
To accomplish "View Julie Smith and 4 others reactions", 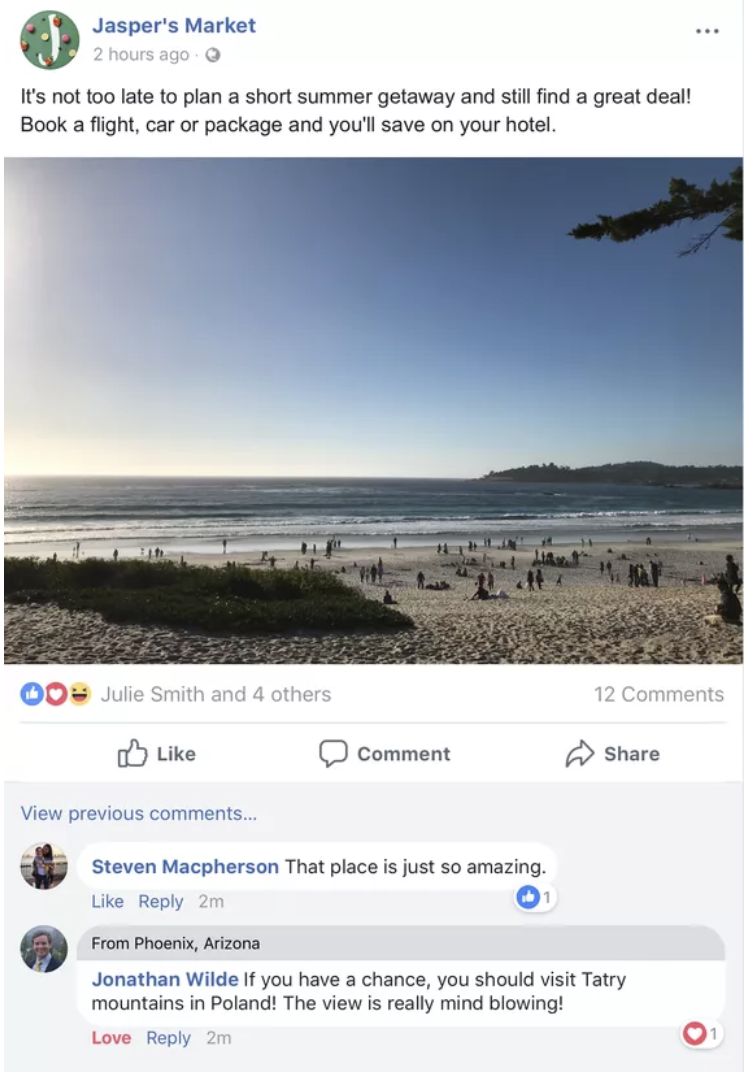I will pos(215,694).
